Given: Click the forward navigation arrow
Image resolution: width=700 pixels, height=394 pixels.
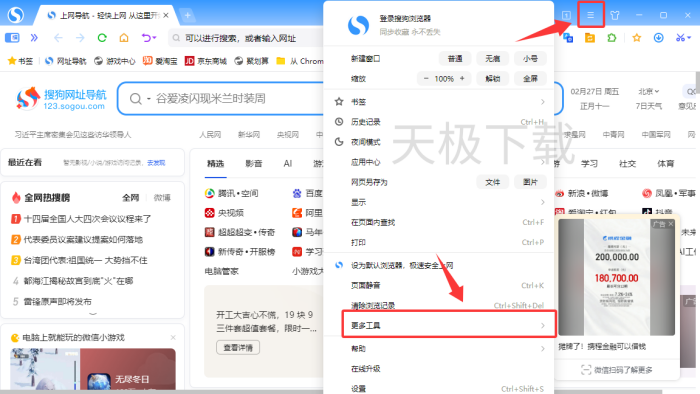Looking at the screenshot, I should point(80,38).
